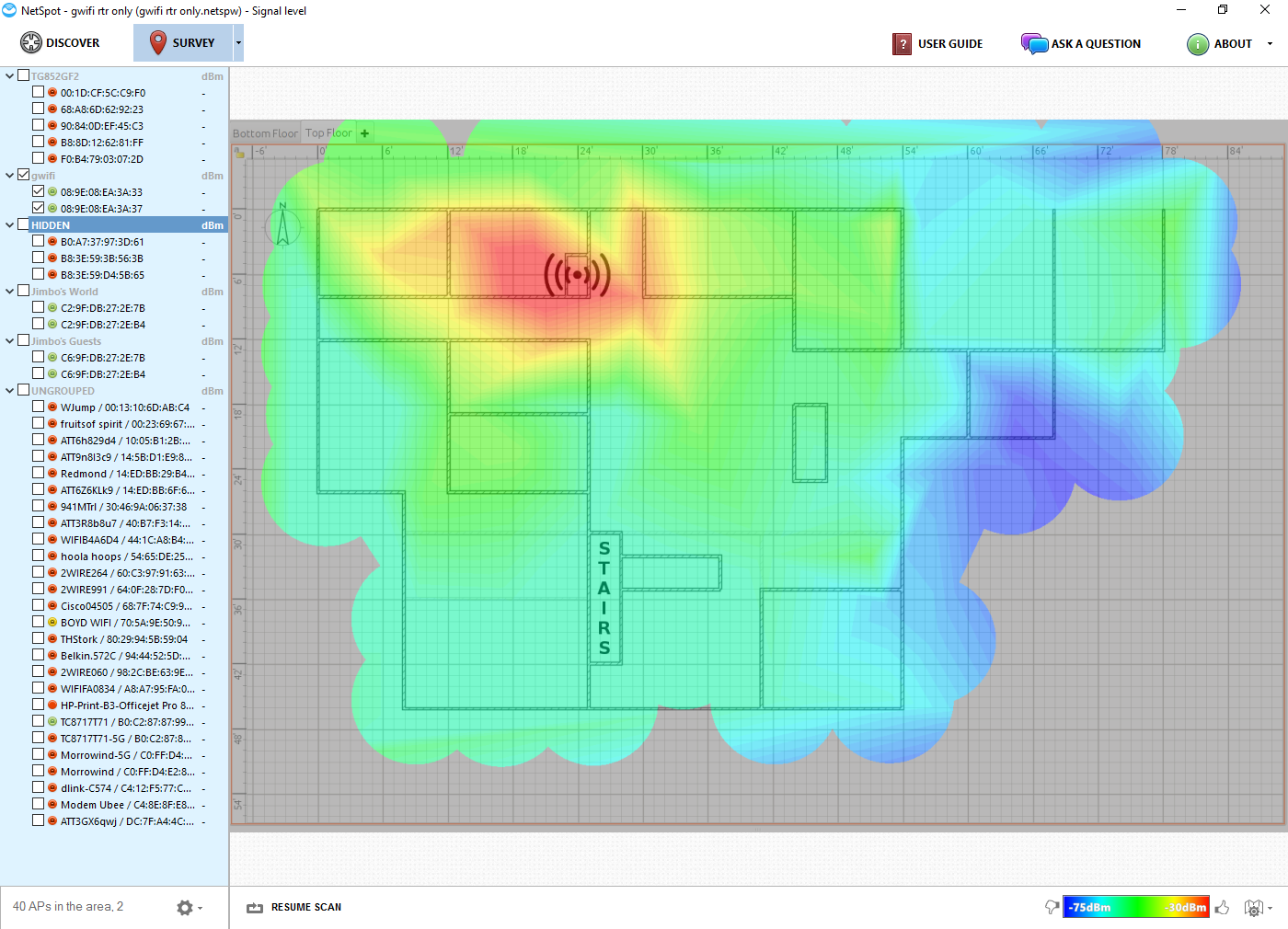Uncheck 08:9E:08:EA:3A:37 access point

click(x=38, y=208)
